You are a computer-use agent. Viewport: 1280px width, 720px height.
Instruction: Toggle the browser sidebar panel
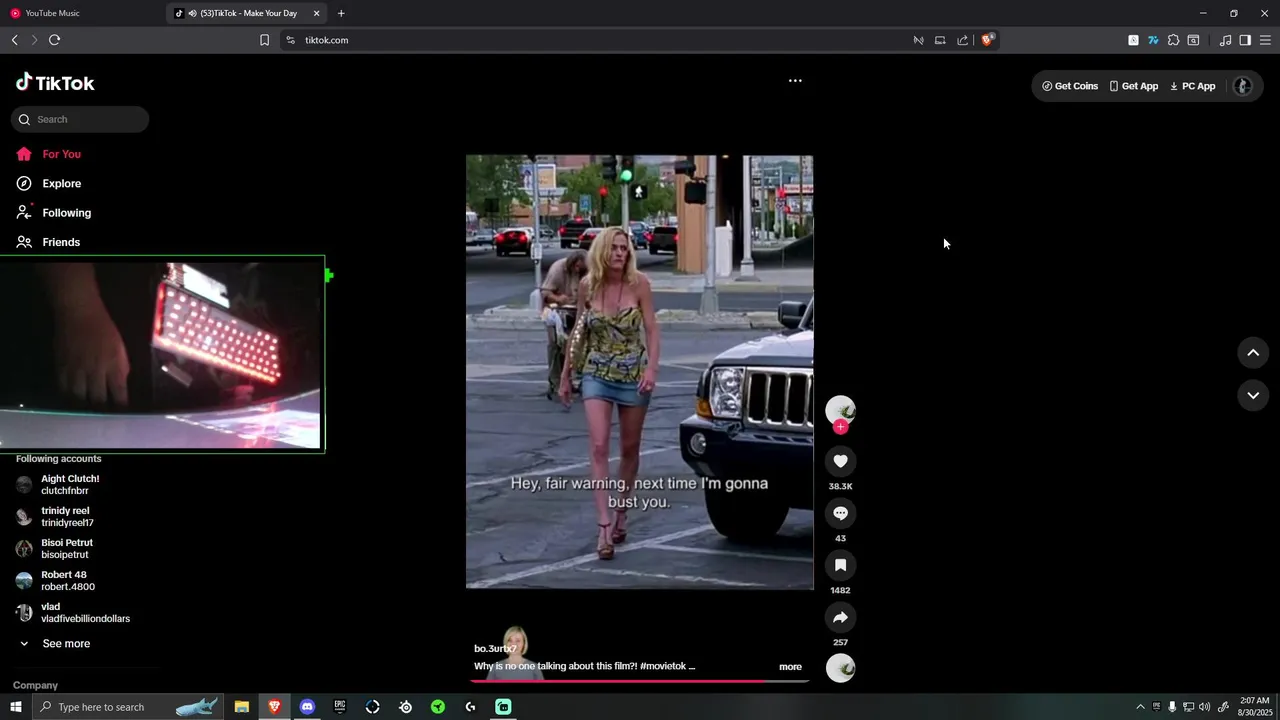point(1245,40)
